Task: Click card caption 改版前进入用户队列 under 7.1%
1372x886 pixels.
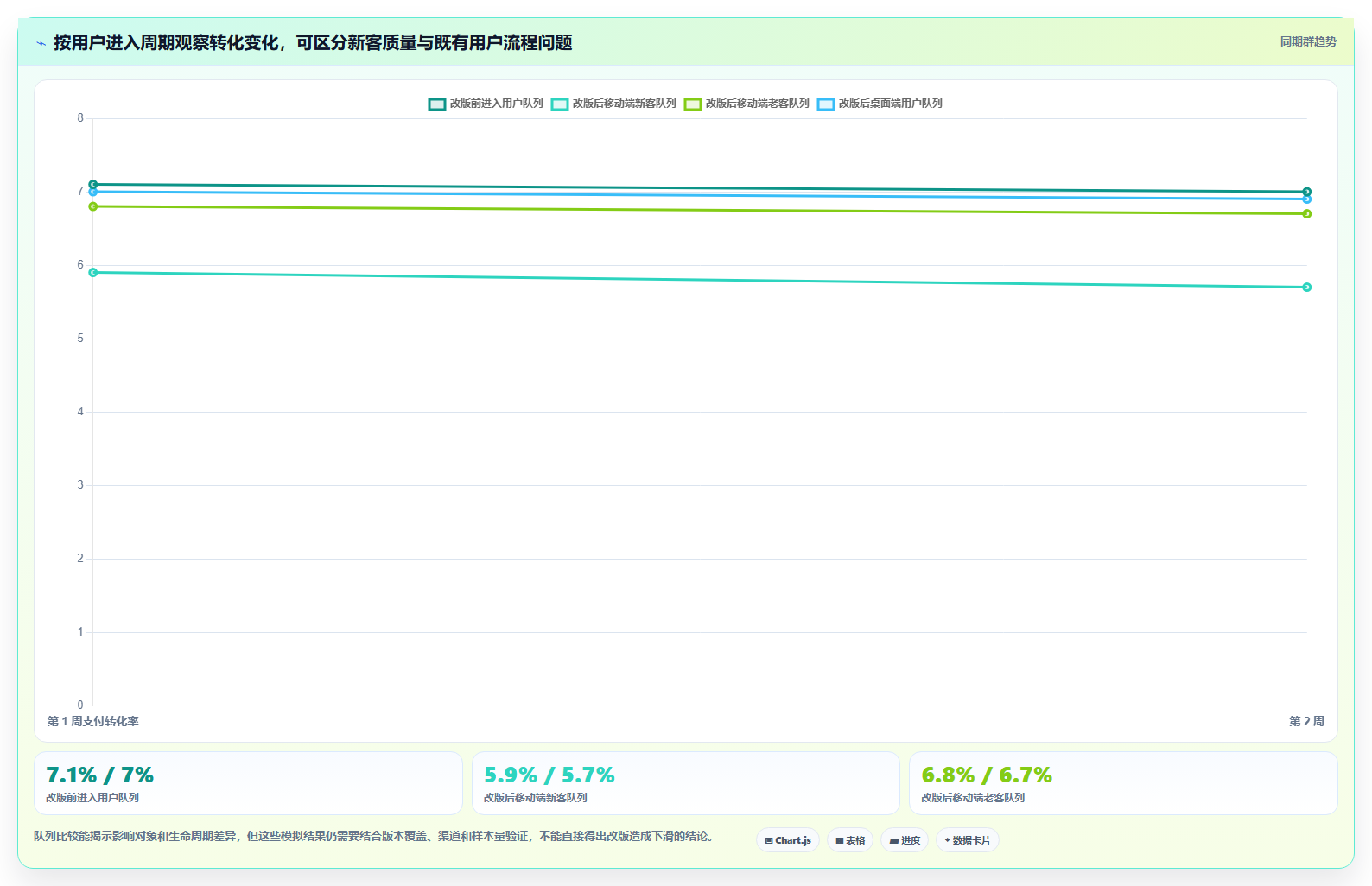Action: click(92, 798)
